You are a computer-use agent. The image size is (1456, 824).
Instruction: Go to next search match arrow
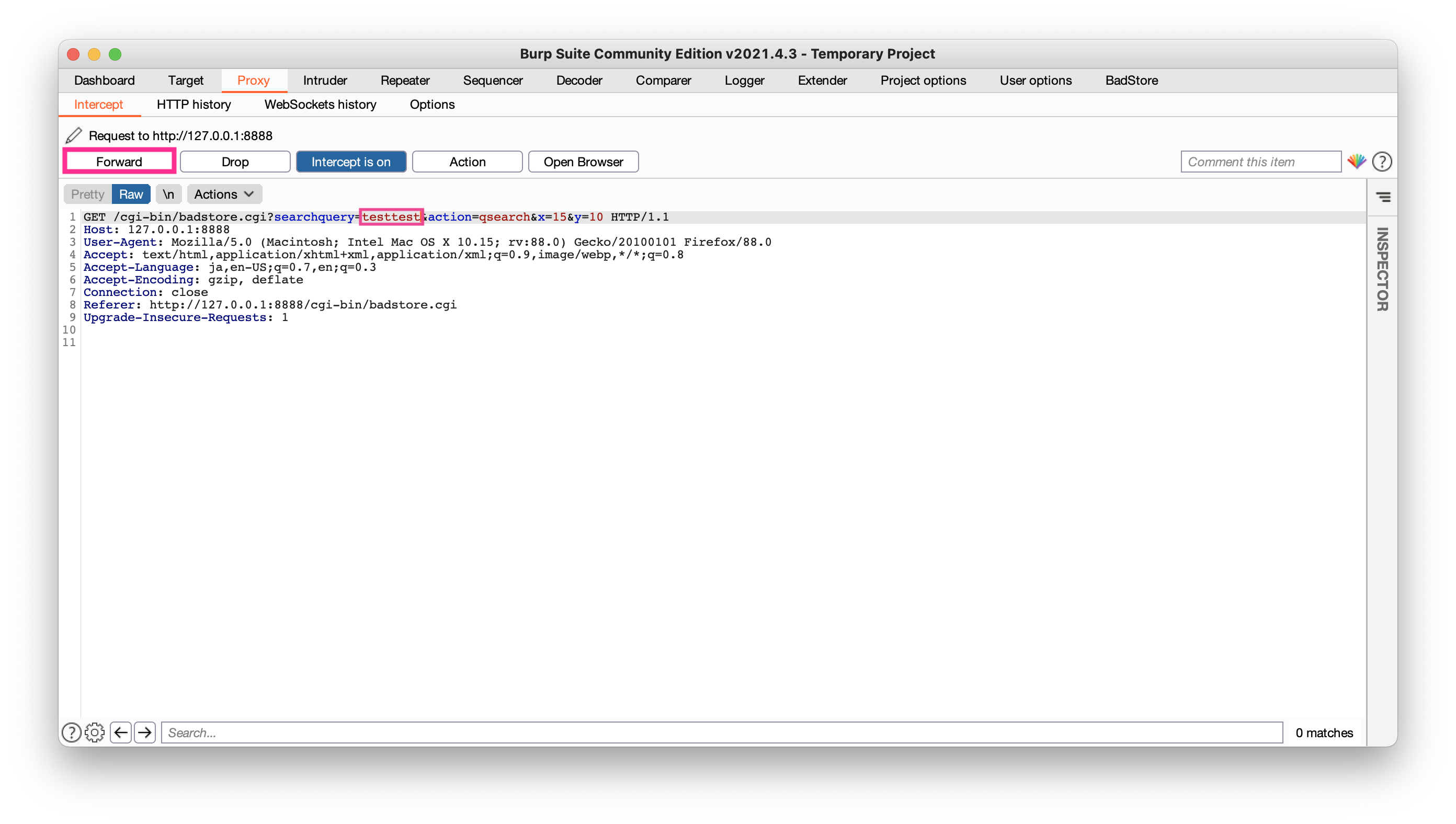pyautogui.click(x=145, y=733)
